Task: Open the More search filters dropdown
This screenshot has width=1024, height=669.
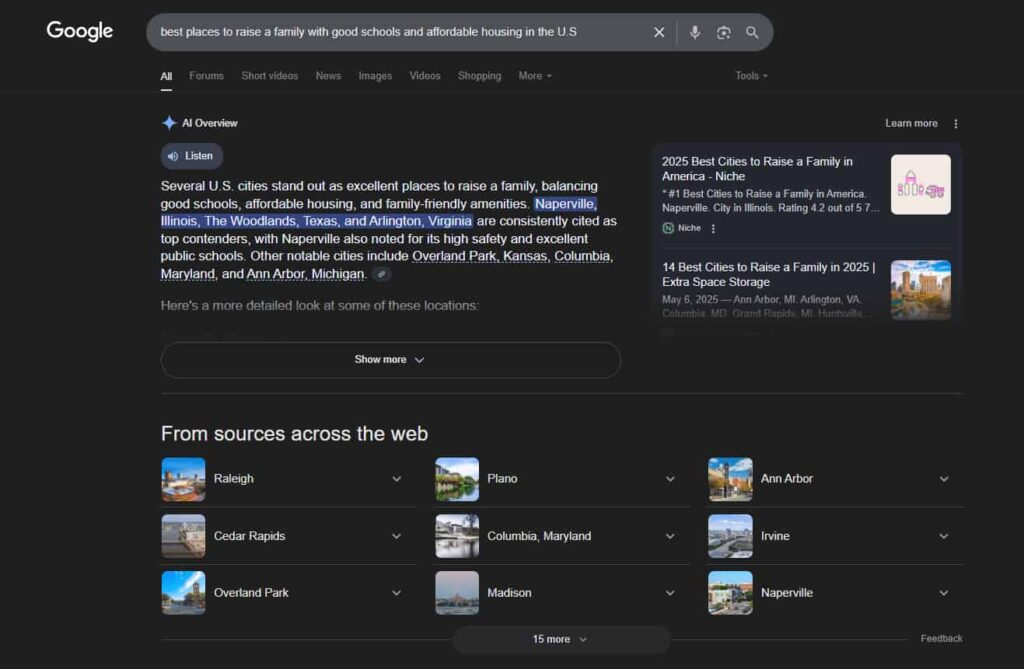Action: 536,76
